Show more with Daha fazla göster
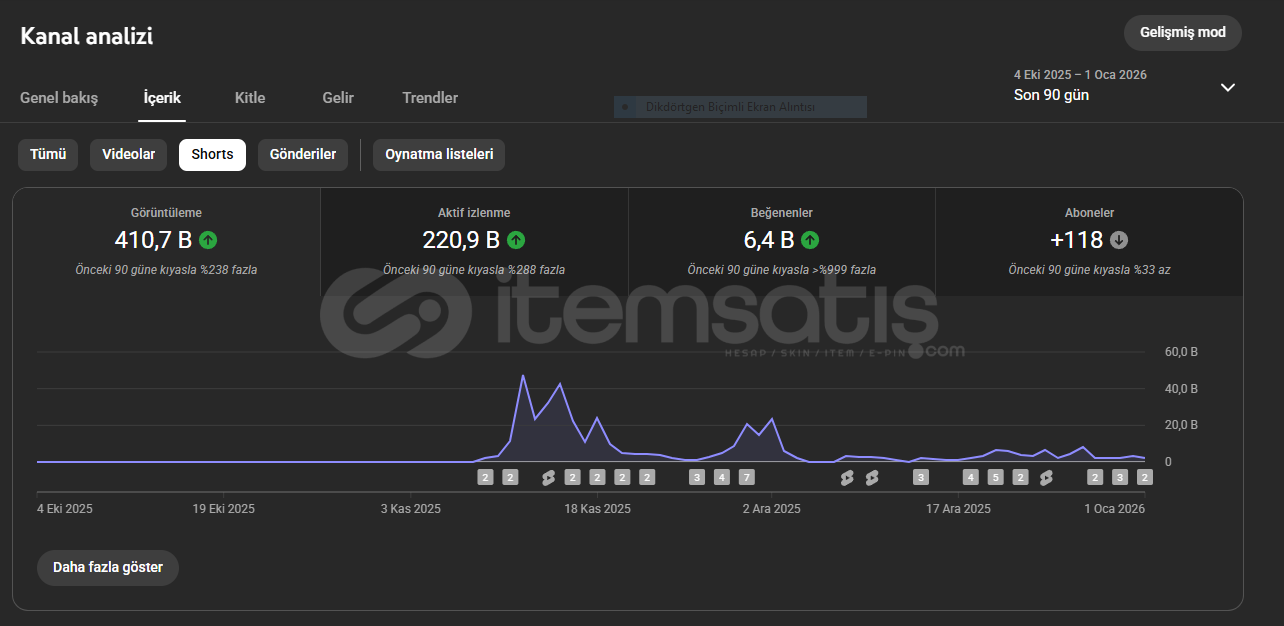The width and height of the screenshot is (1284, 626). click(x=107, y=567)
